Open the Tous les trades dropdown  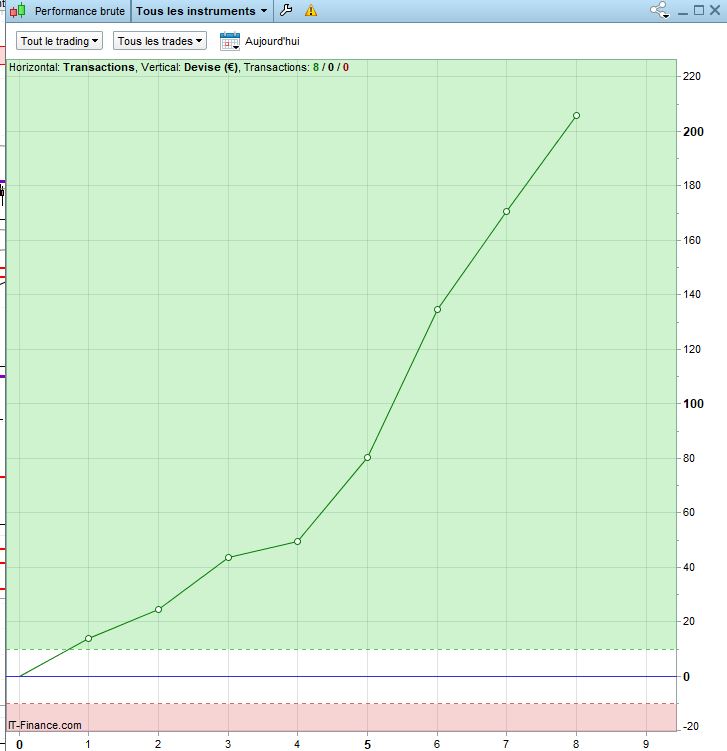pos(160,41)
